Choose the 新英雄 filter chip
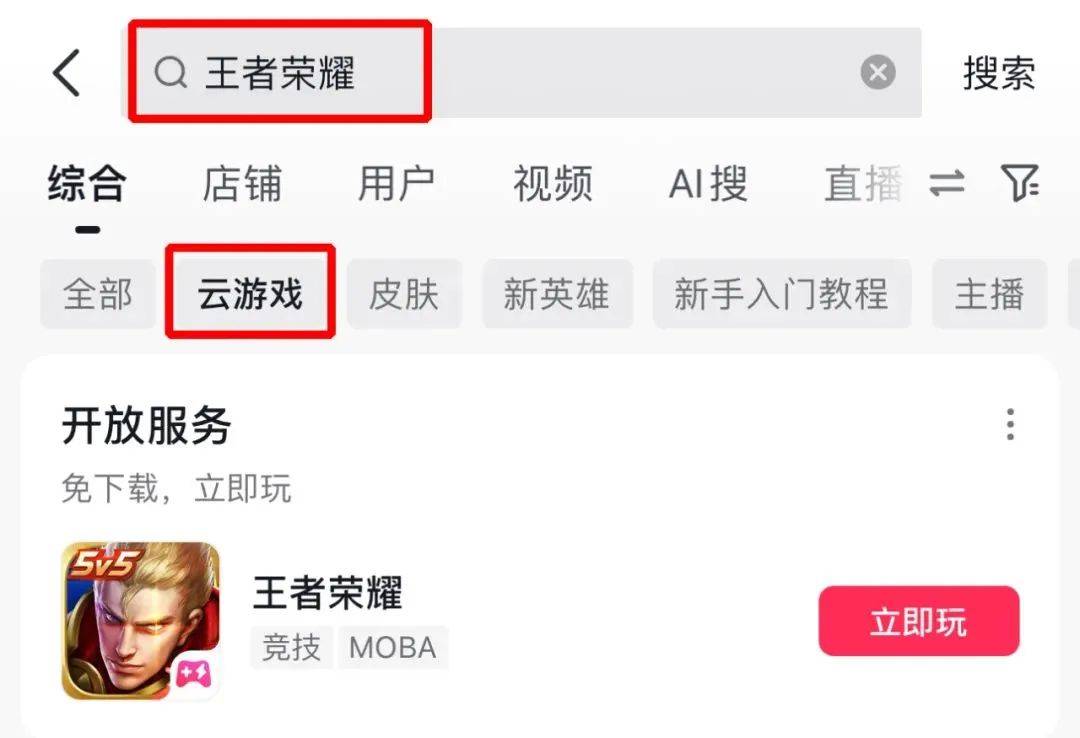 [557, 294]
